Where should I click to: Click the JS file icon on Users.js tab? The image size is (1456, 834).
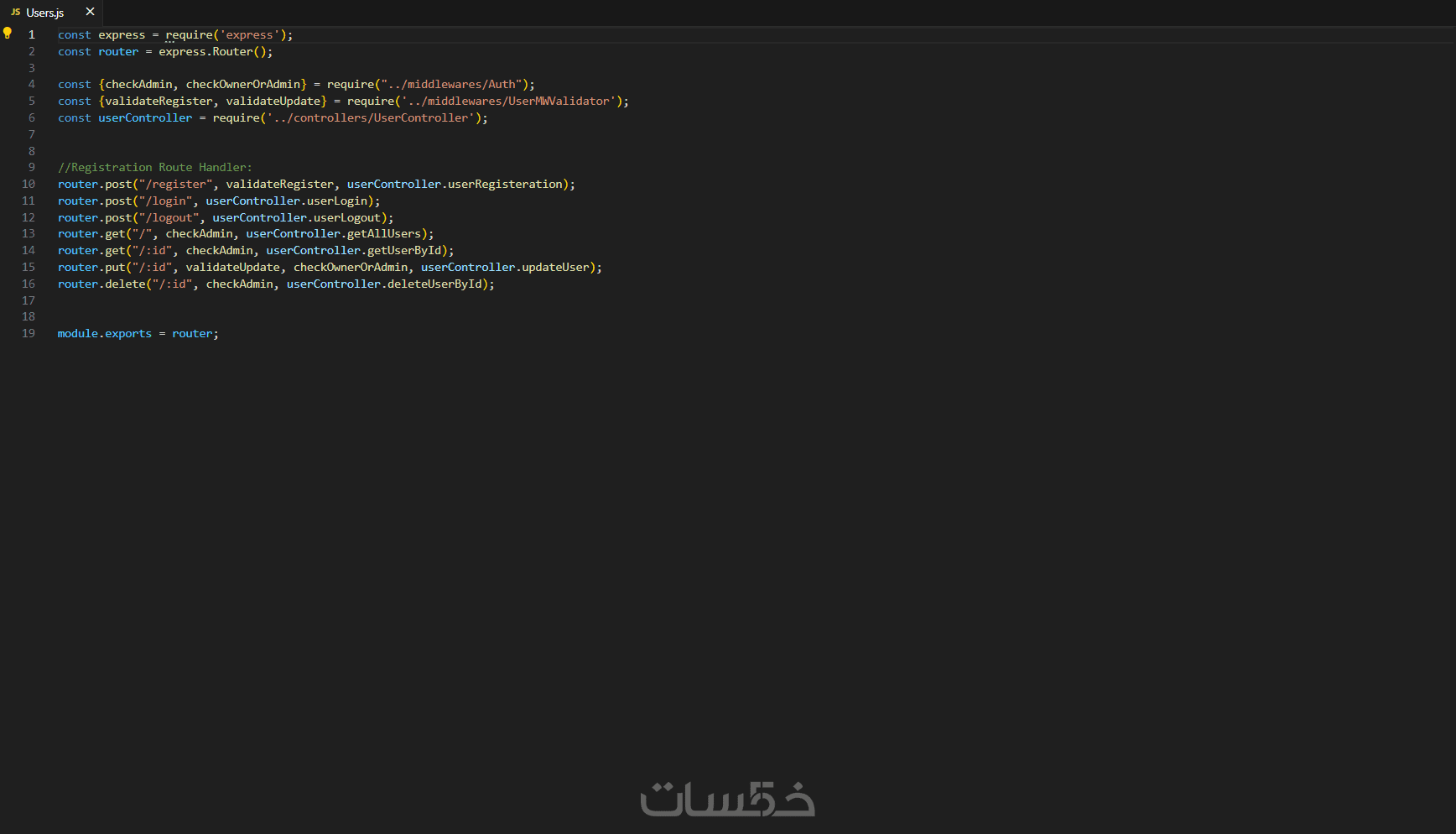15,13
